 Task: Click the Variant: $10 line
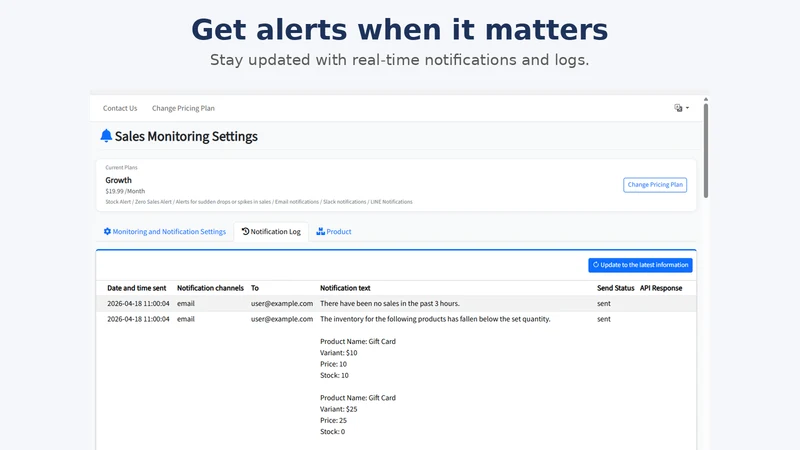(x=338, y=353)
